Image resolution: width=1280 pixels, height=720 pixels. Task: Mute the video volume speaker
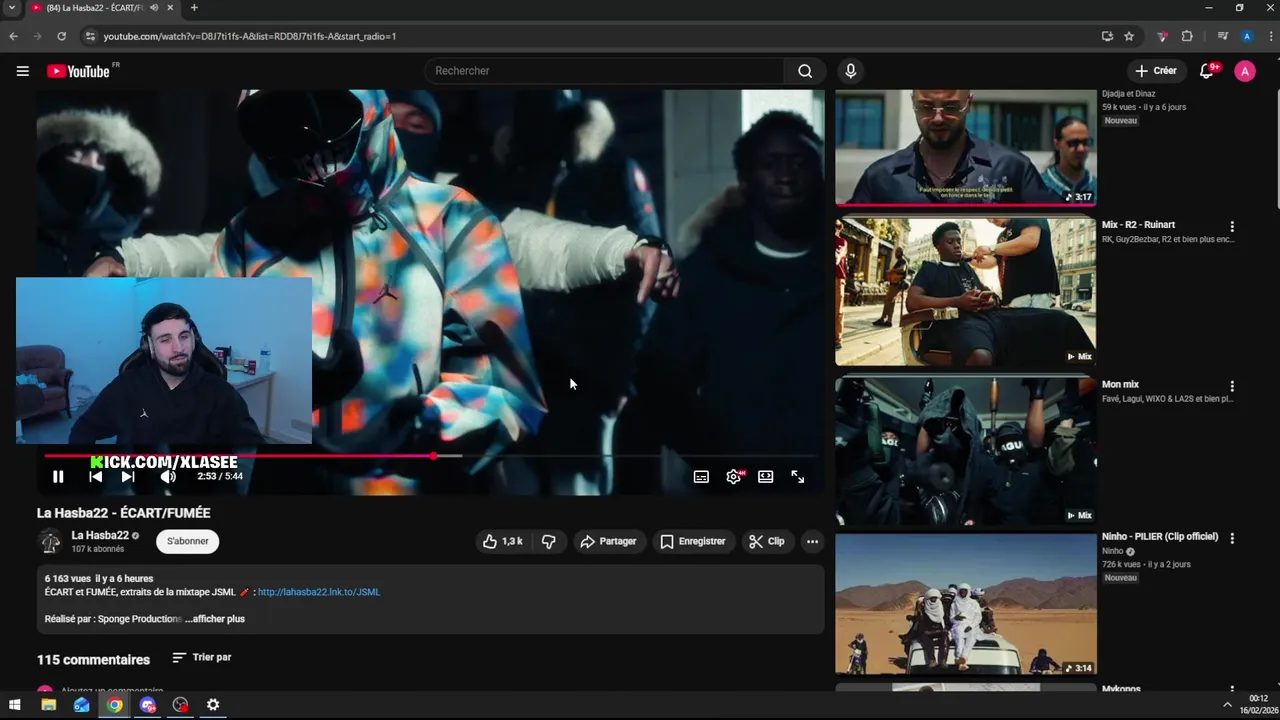coord(168,477)
